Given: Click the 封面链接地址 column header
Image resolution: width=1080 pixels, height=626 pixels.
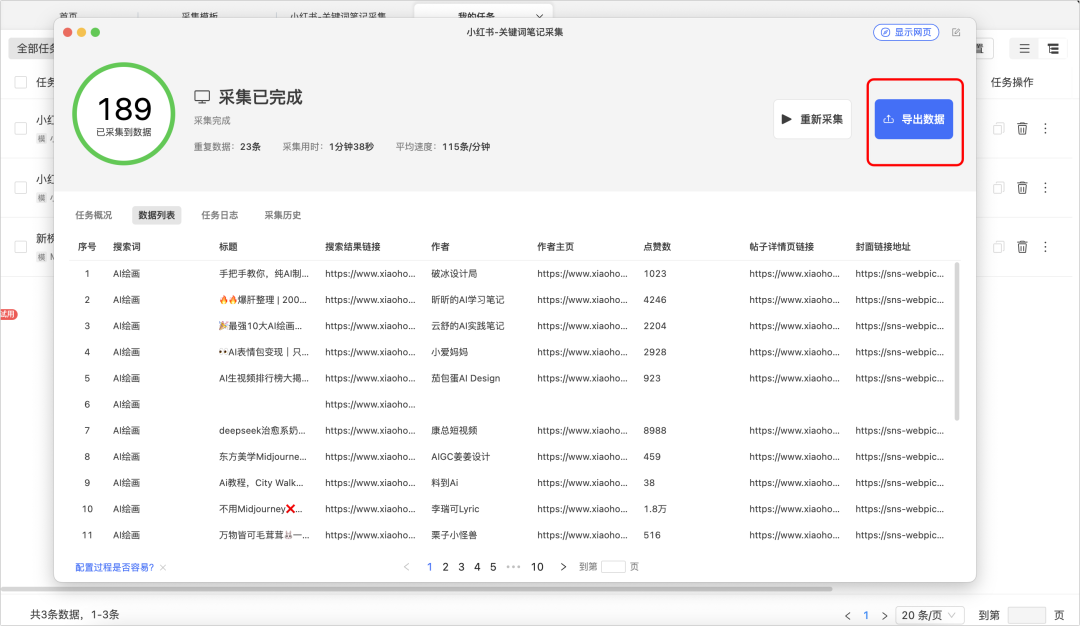Looking at the screenshot, I should [x=883, y=247].
